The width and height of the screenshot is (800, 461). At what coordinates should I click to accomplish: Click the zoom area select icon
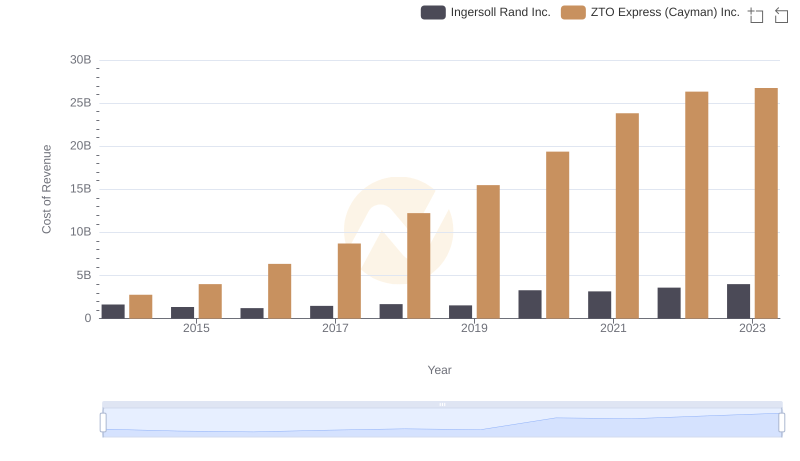(756, 15)
